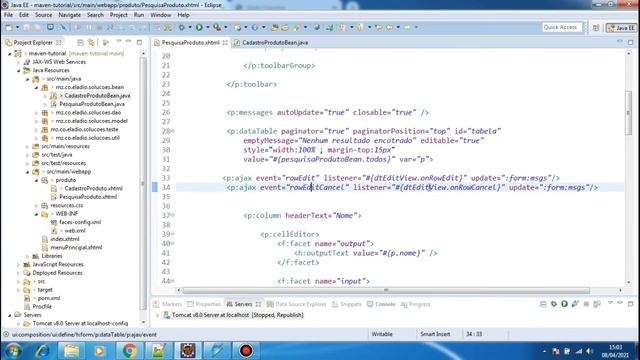The width and height of the screenshot is (640, 360).
Task: Maximize the Servers bottom panel
Action: 631,304
